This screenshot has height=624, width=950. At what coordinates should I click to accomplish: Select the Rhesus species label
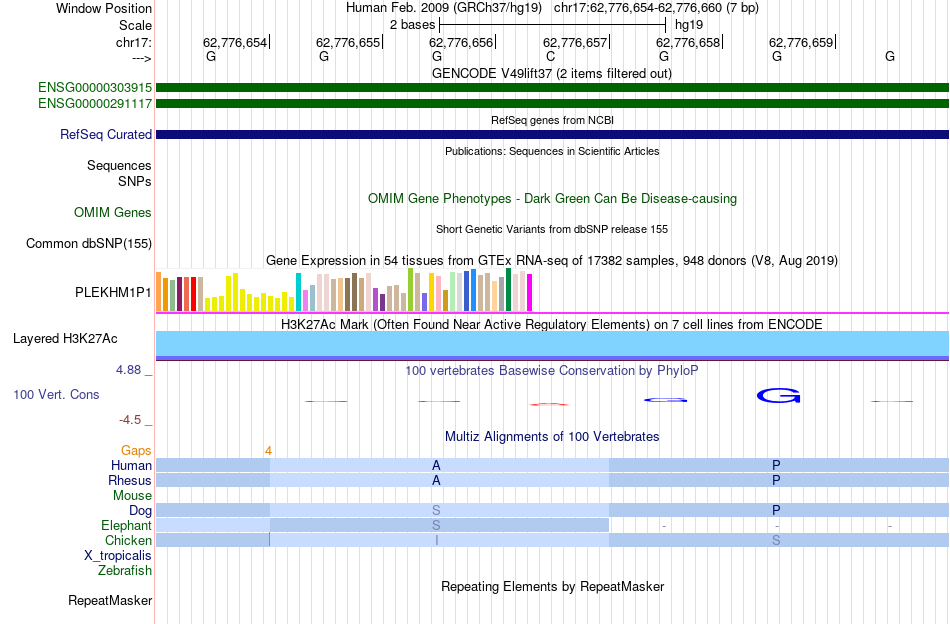pyautogui.click(x=130, y=480)
